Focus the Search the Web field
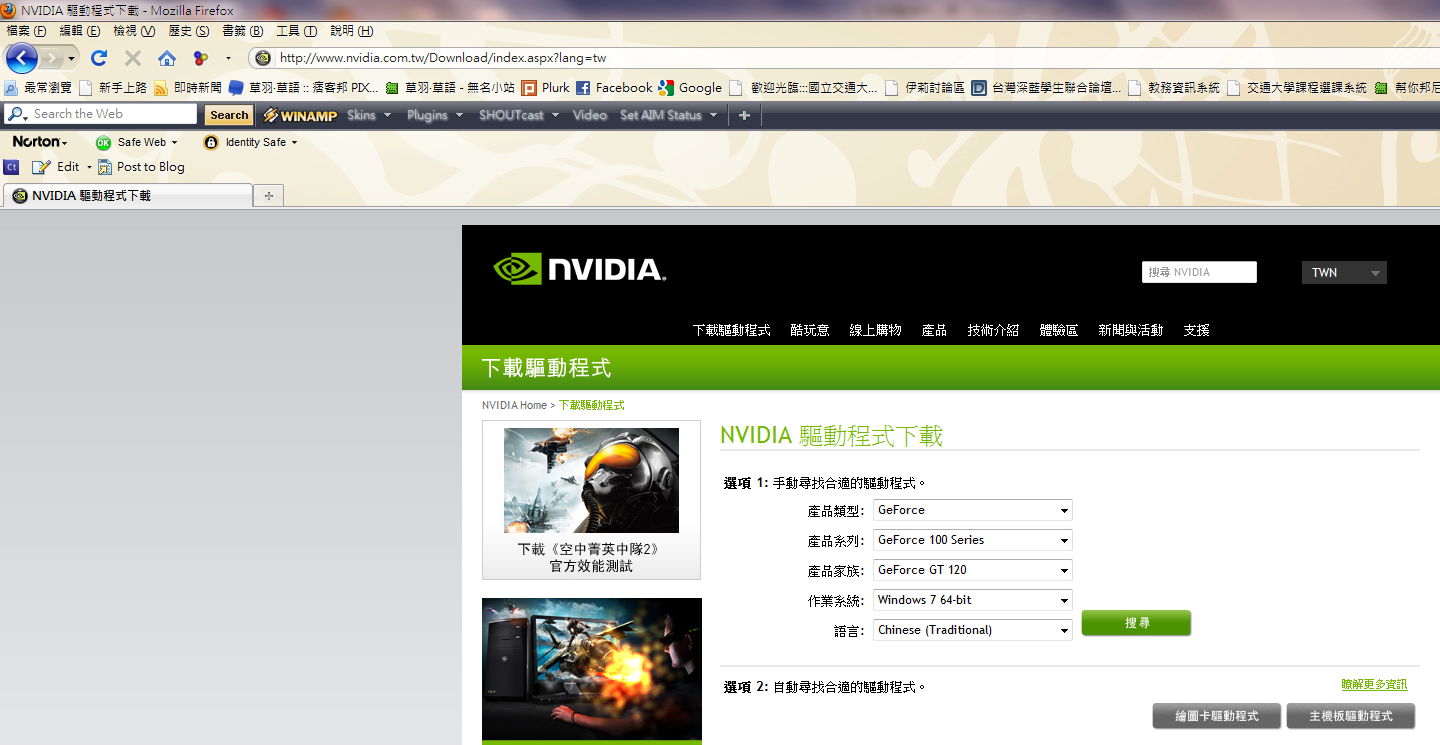This screenshot has width=1440, height=745. (x=101, y=114)
